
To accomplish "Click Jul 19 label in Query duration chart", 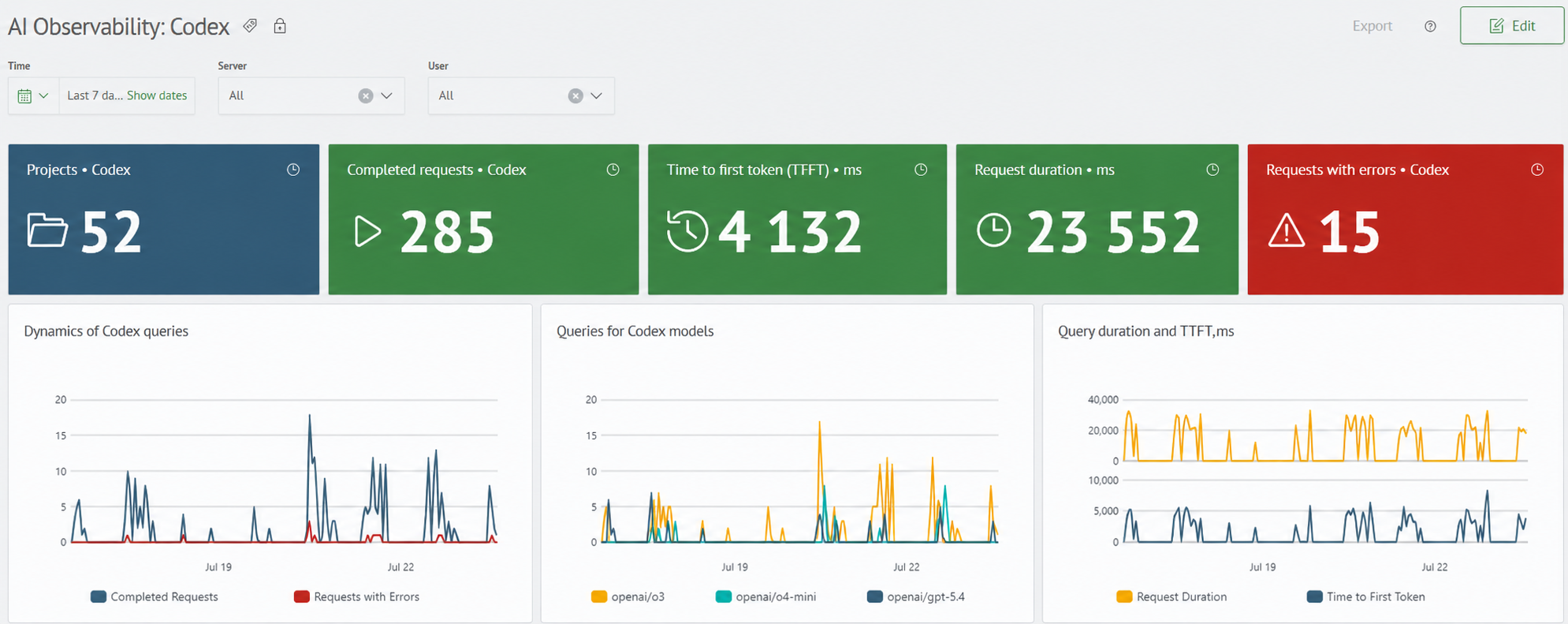I will click(x=1263, y=566).
